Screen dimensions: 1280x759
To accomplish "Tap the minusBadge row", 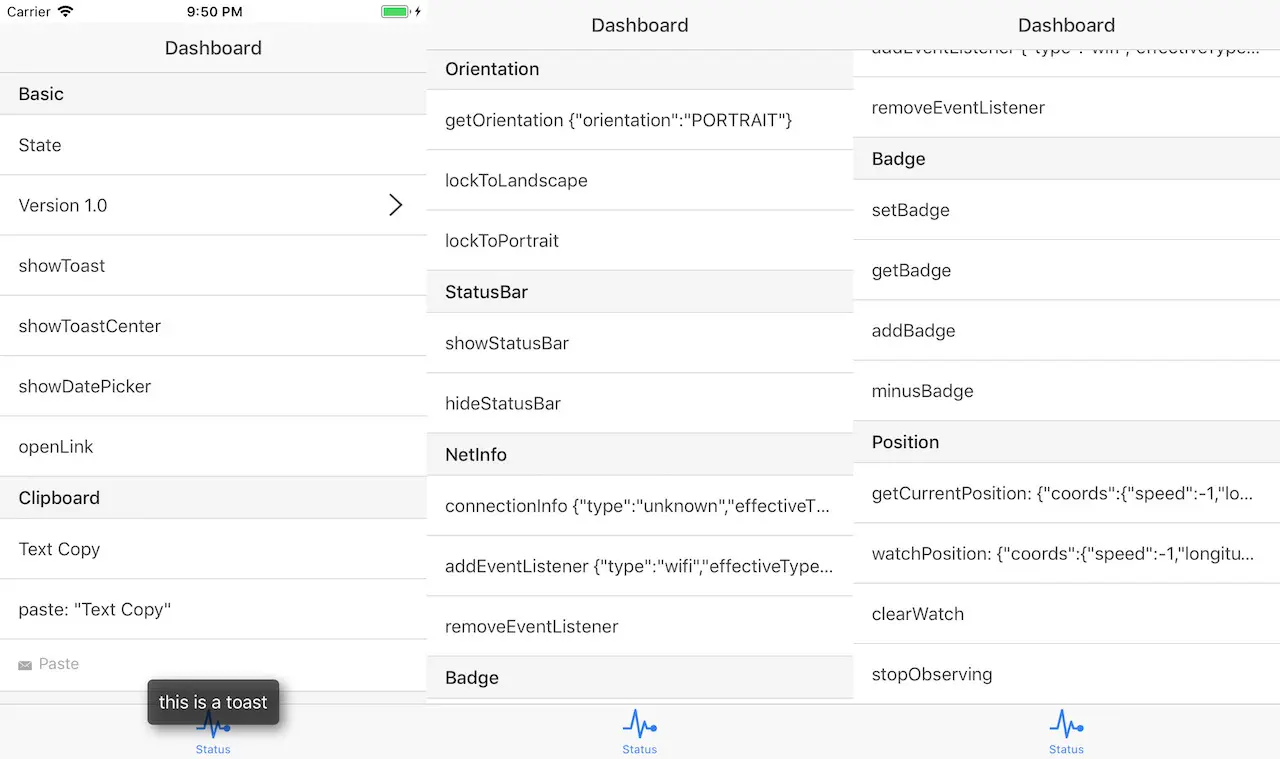I will (x=1066, y=391).
